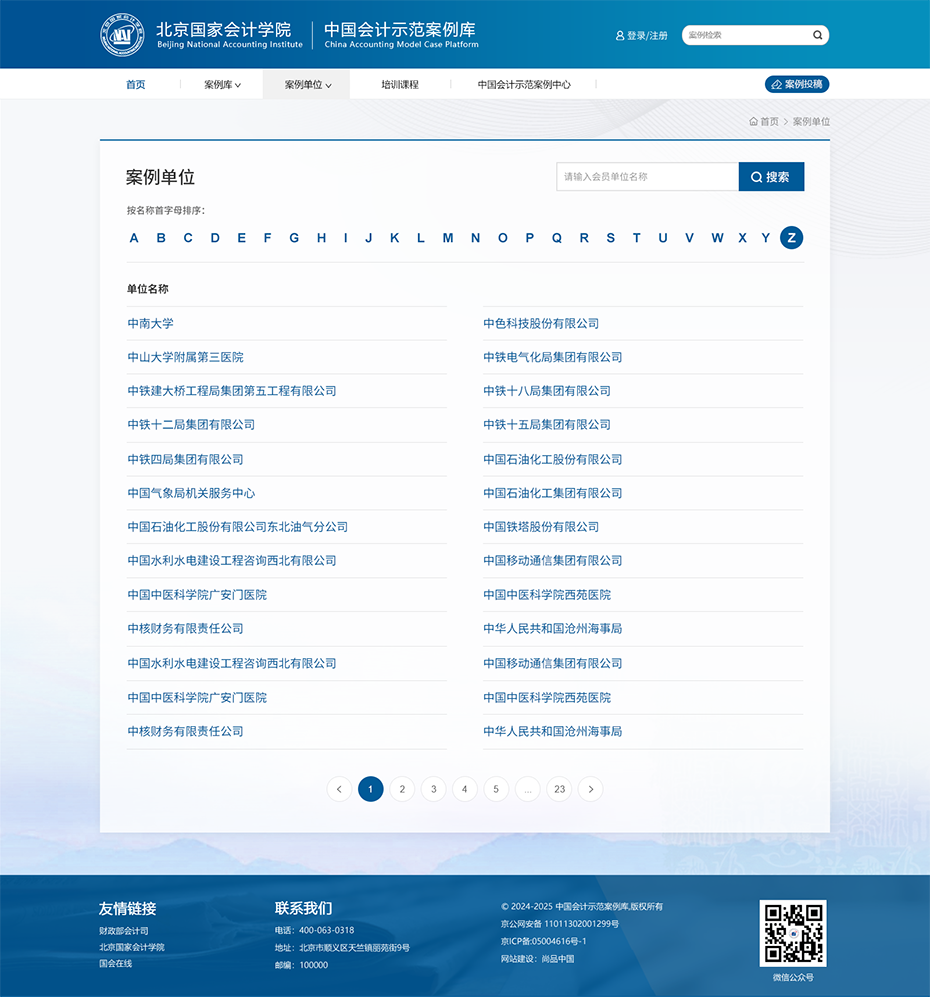
Task: Click the user login/register icon
Action: 620,36
